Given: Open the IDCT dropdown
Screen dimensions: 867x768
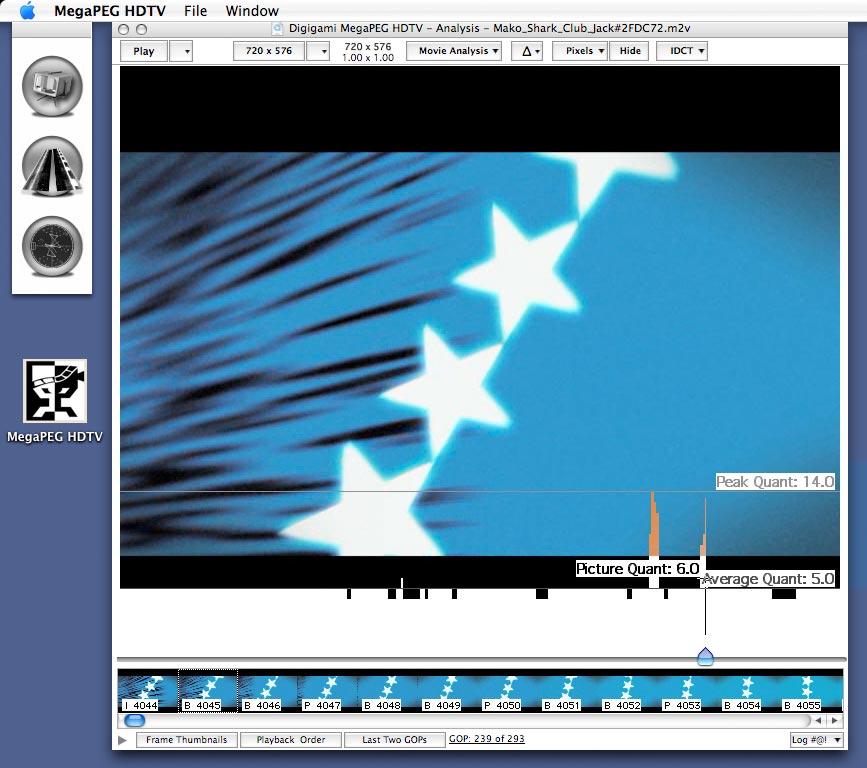Looking at the screenshot, I should (682, 51).
